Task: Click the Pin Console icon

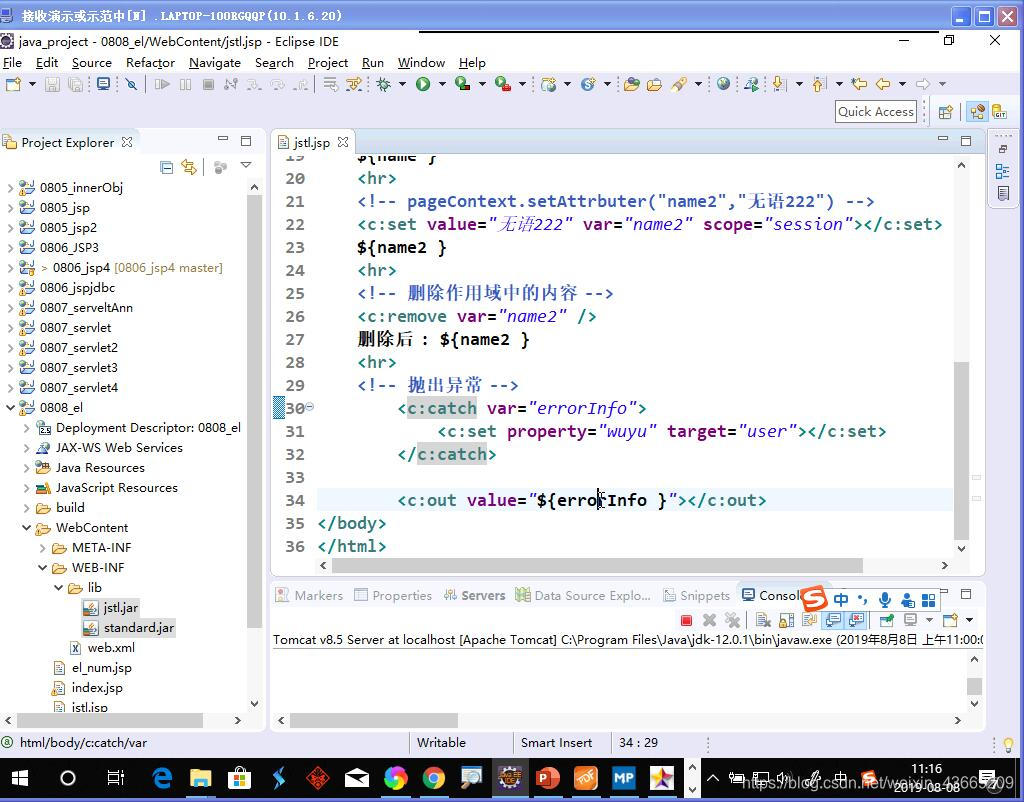Action: [x=886, y=620]
